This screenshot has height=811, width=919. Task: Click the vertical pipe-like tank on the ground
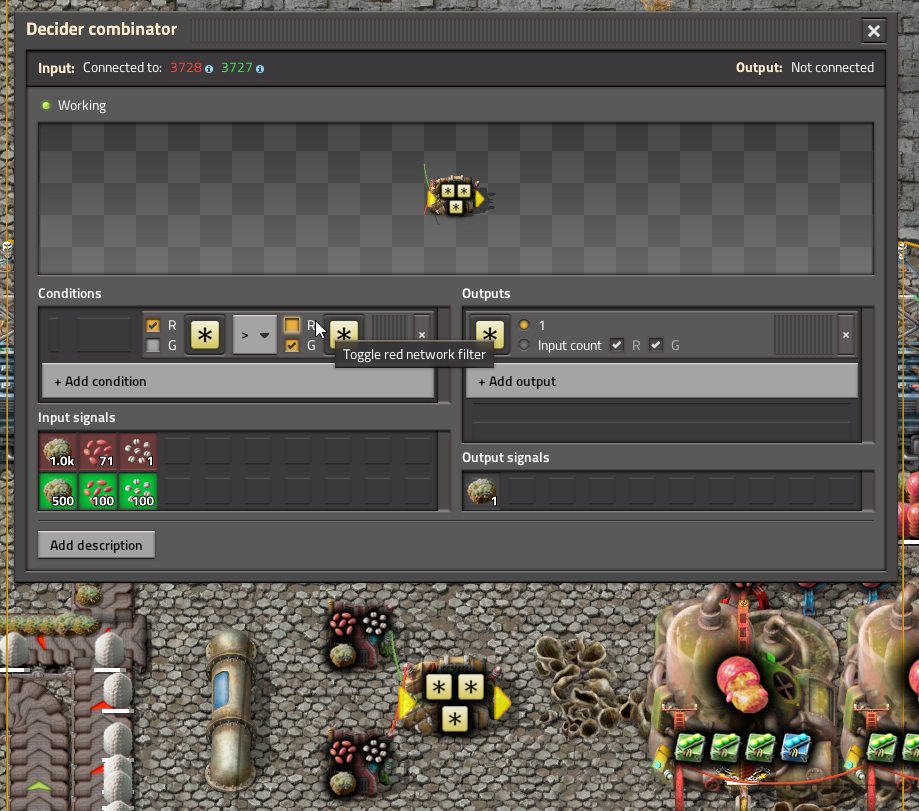(x=232, y=709)
